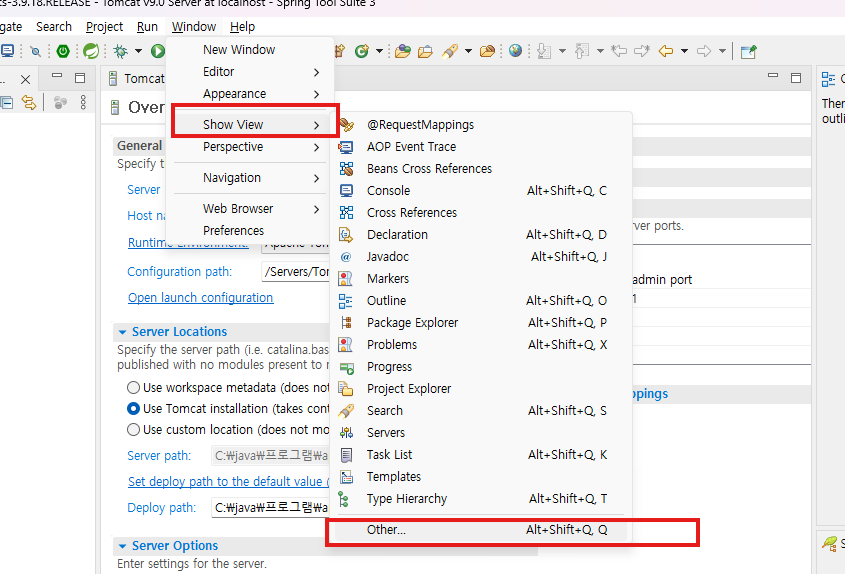Screen dimensions: 845x574
Task: Click the Open Perspective toolbar icon
Action: (748, 52)
